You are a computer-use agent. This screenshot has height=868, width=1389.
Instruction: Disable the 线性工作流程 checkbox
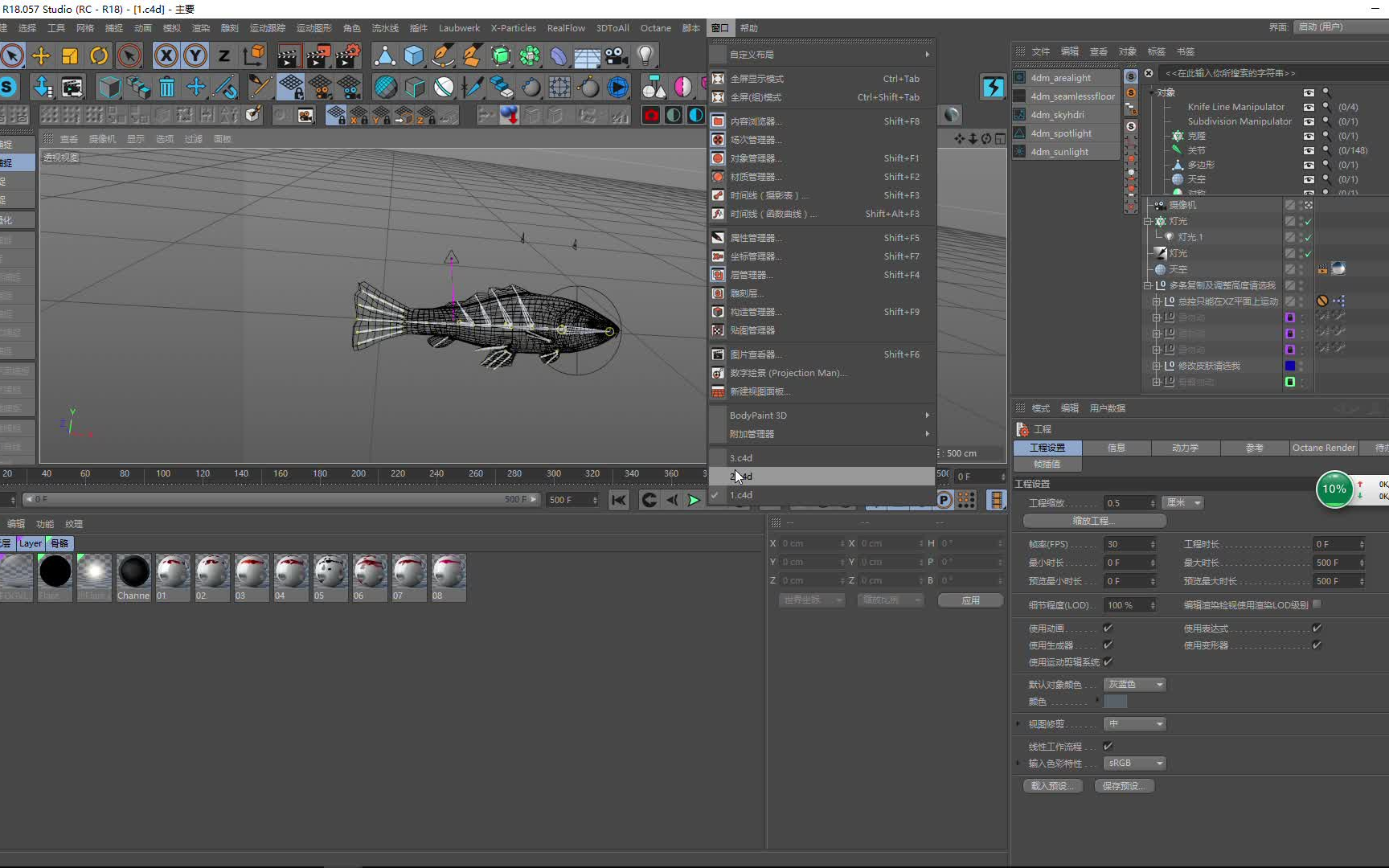coord(1108,746)
